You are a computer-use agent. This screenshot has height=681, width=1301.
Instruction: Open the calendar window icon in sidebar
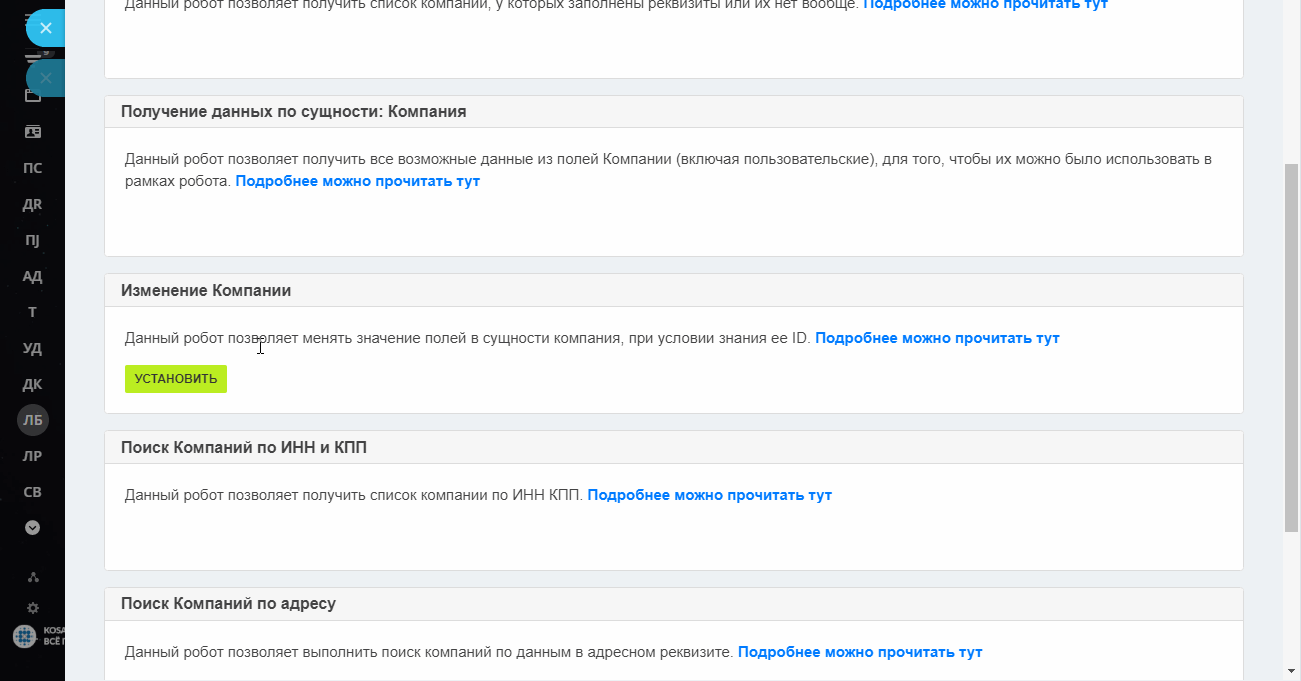(x=33, y=96)
